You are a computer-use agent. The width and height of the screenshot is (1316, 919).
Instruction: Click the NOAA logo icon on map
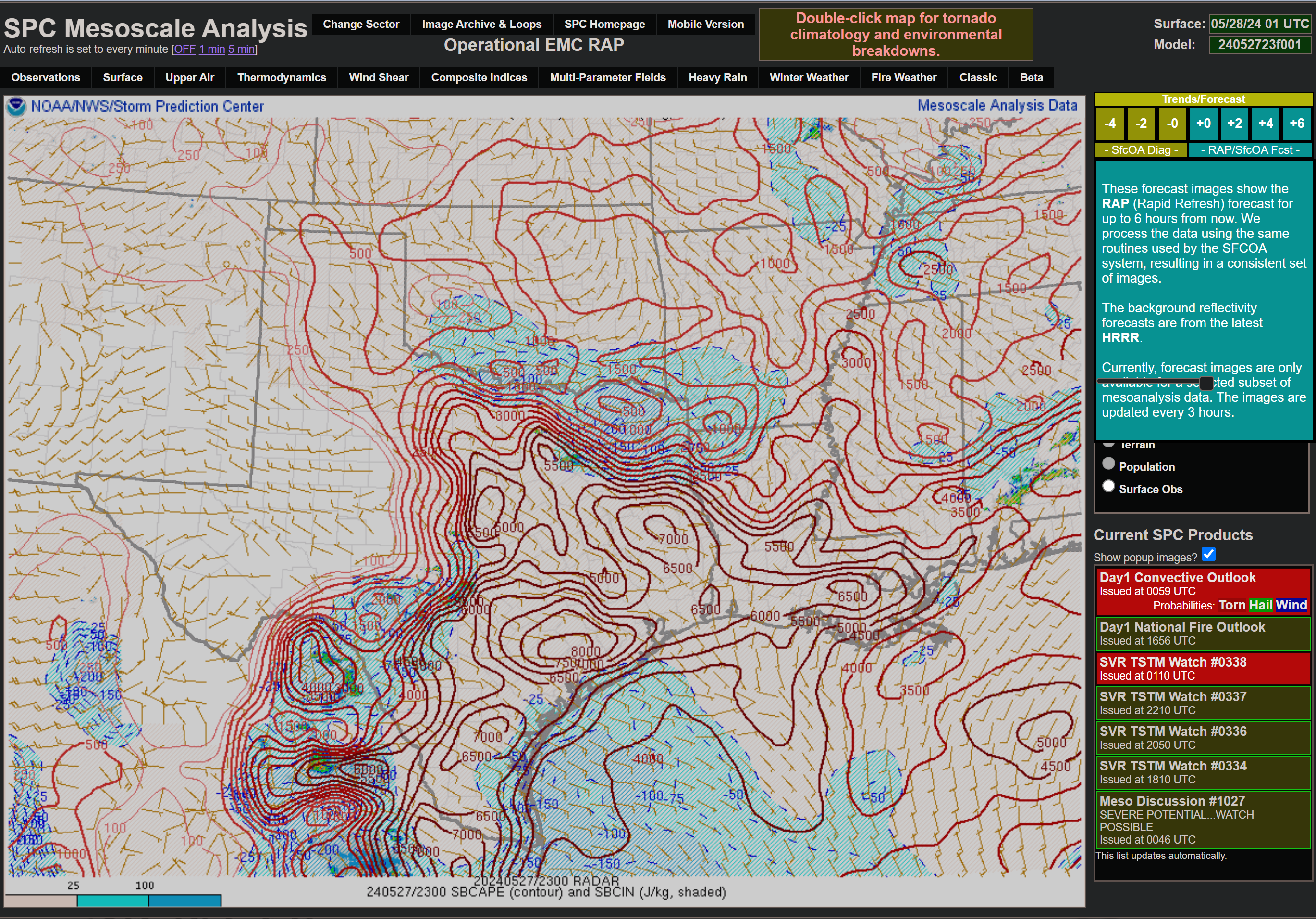(x=16, y=107)
